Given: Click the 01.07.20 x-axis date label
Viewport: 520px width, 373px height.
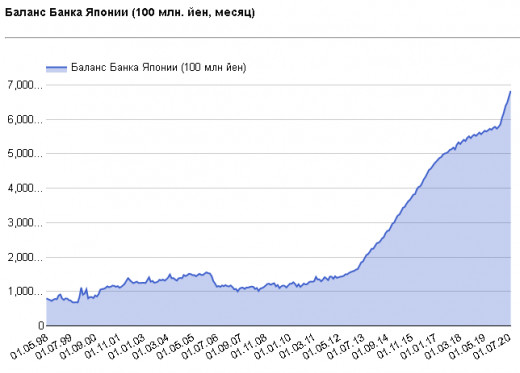Looking at the screenshot, I should pos(492,347).
